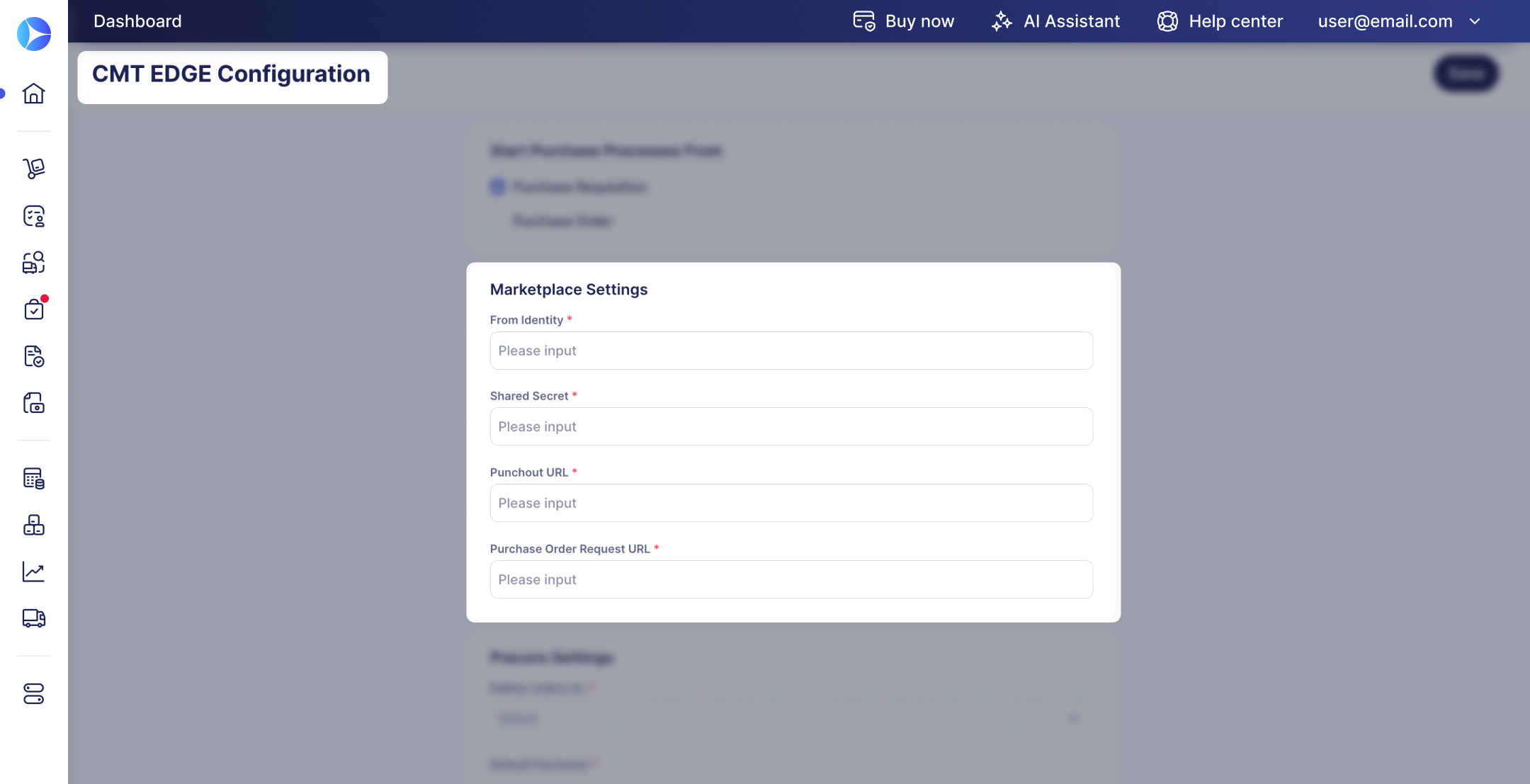The image size is (1530, 784).
Task: Focus the Purchase Order Request URL field
Action: (x=791, y=579)
